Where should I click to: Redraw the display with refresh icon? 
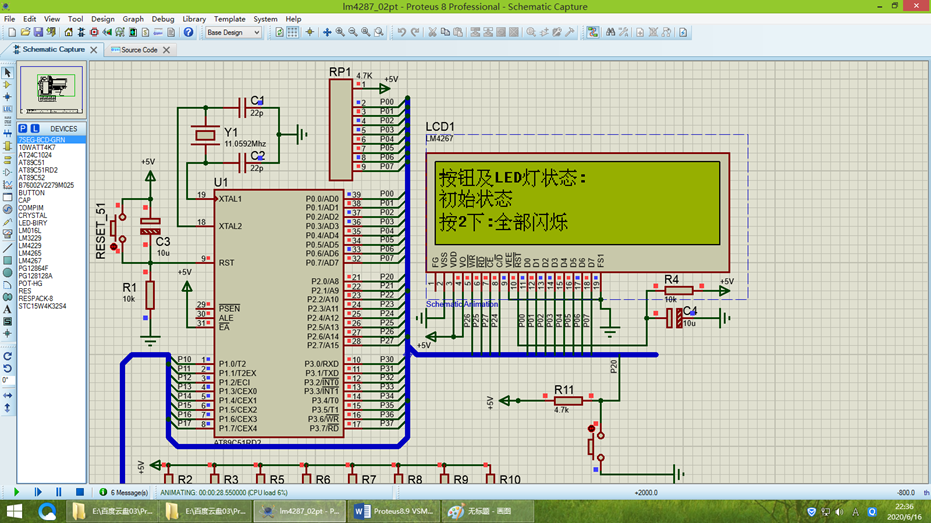[x=279, y=32]
